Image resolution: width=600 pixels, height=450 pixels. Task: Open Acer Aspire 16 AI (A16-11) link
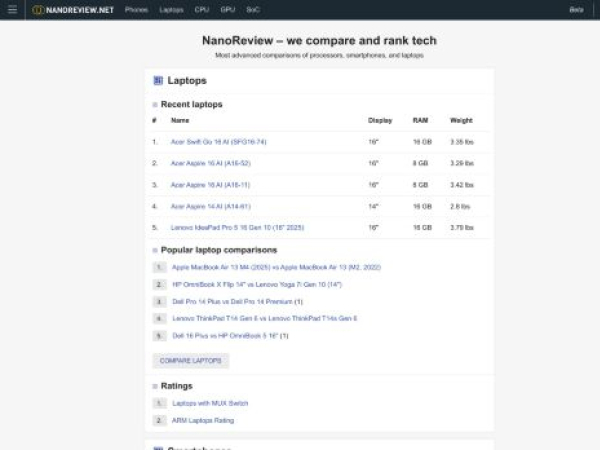210,185
